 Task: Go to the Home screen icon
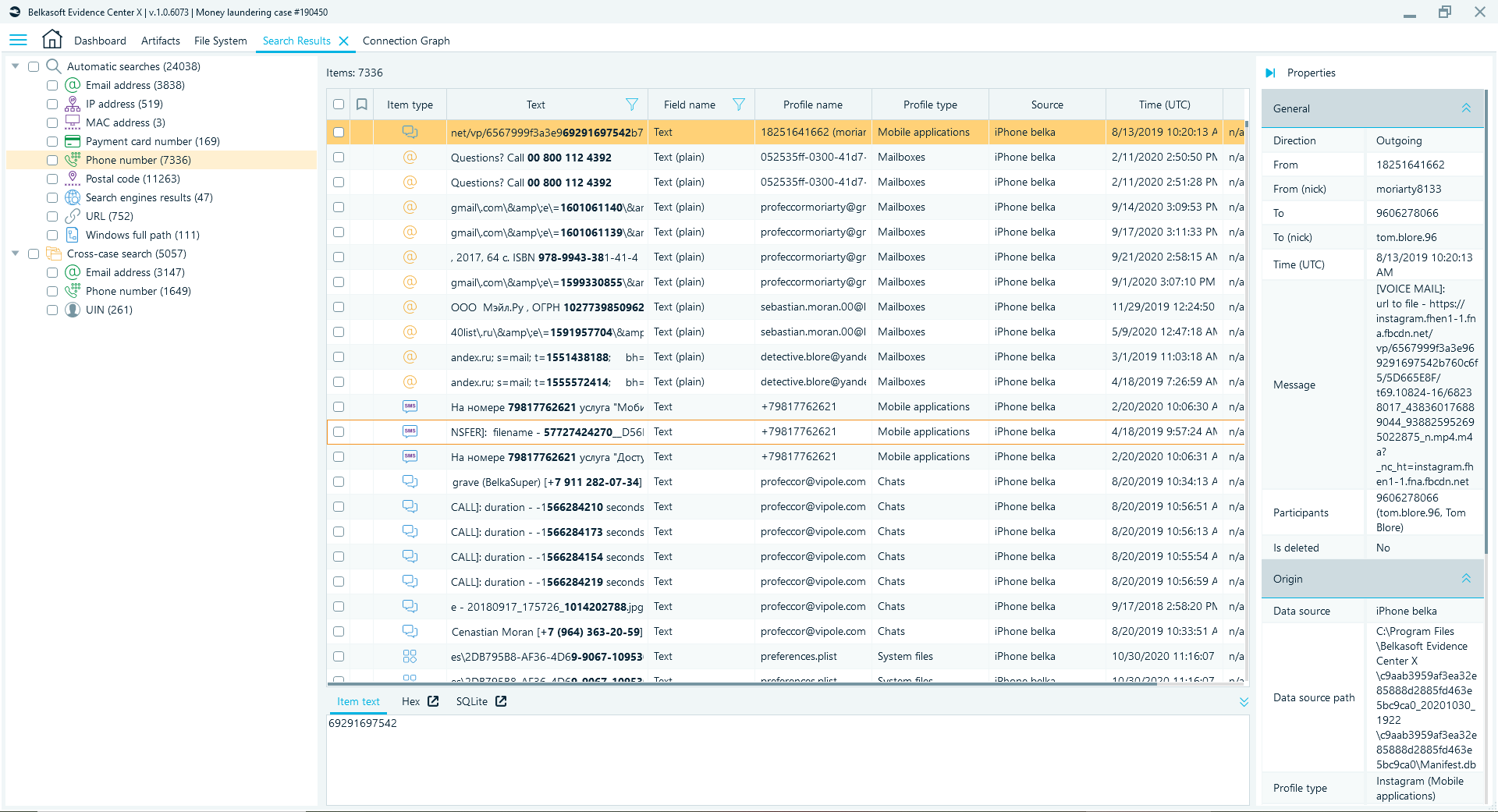coord(52,39)
